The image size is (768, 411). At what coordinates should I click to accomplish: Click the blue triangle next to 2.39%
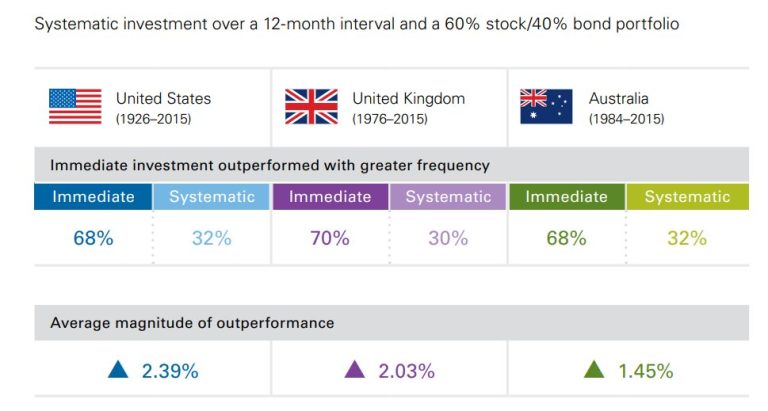click(118, 370)
